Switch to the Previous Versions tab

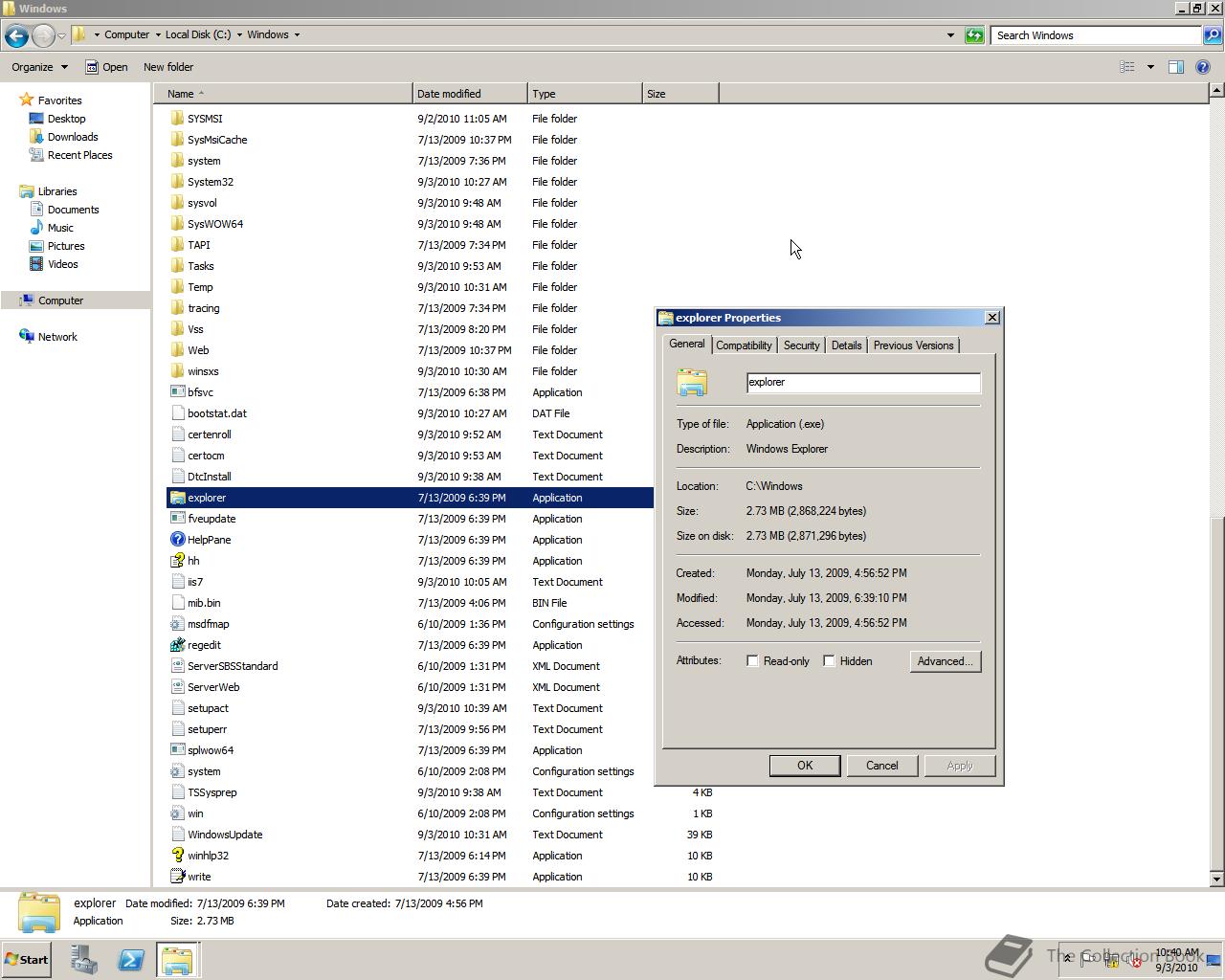click(913, 345)
